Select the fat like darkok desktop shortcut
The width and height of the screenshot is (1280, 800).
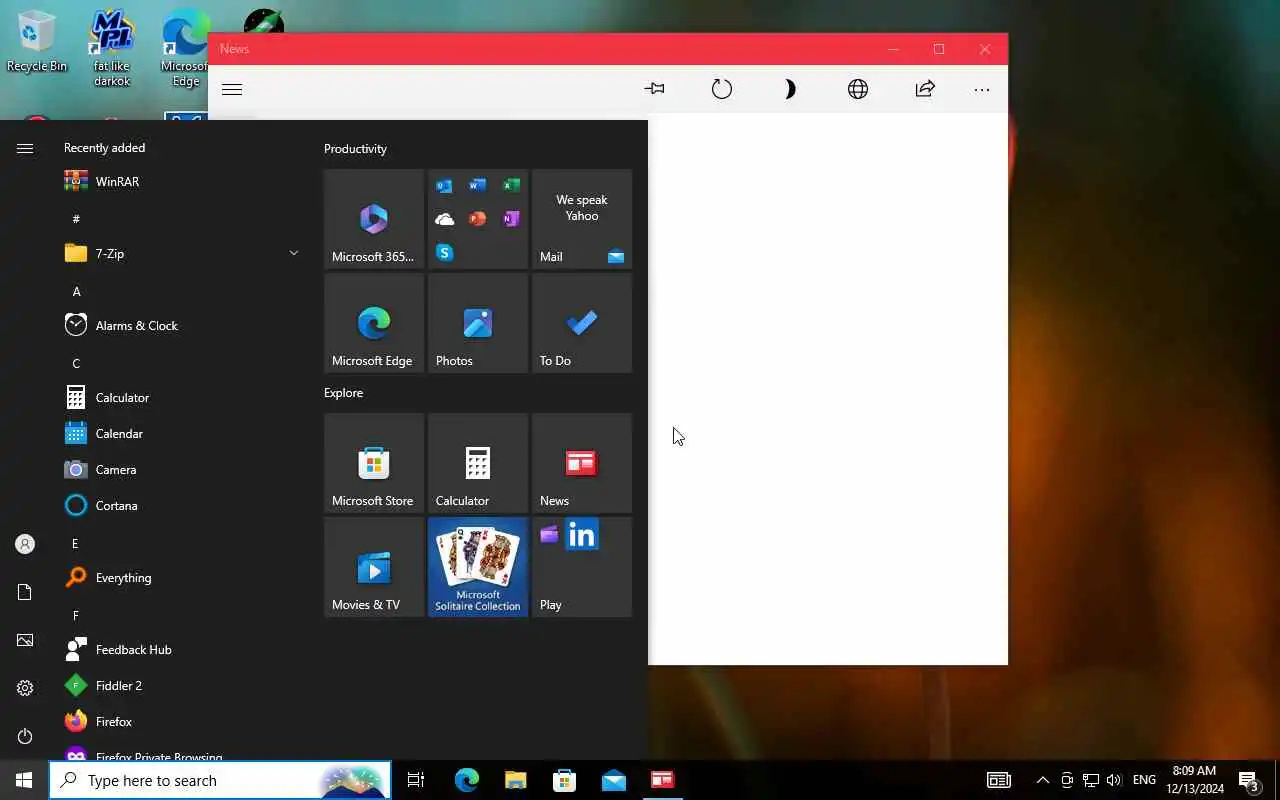[x=112, y=48]
